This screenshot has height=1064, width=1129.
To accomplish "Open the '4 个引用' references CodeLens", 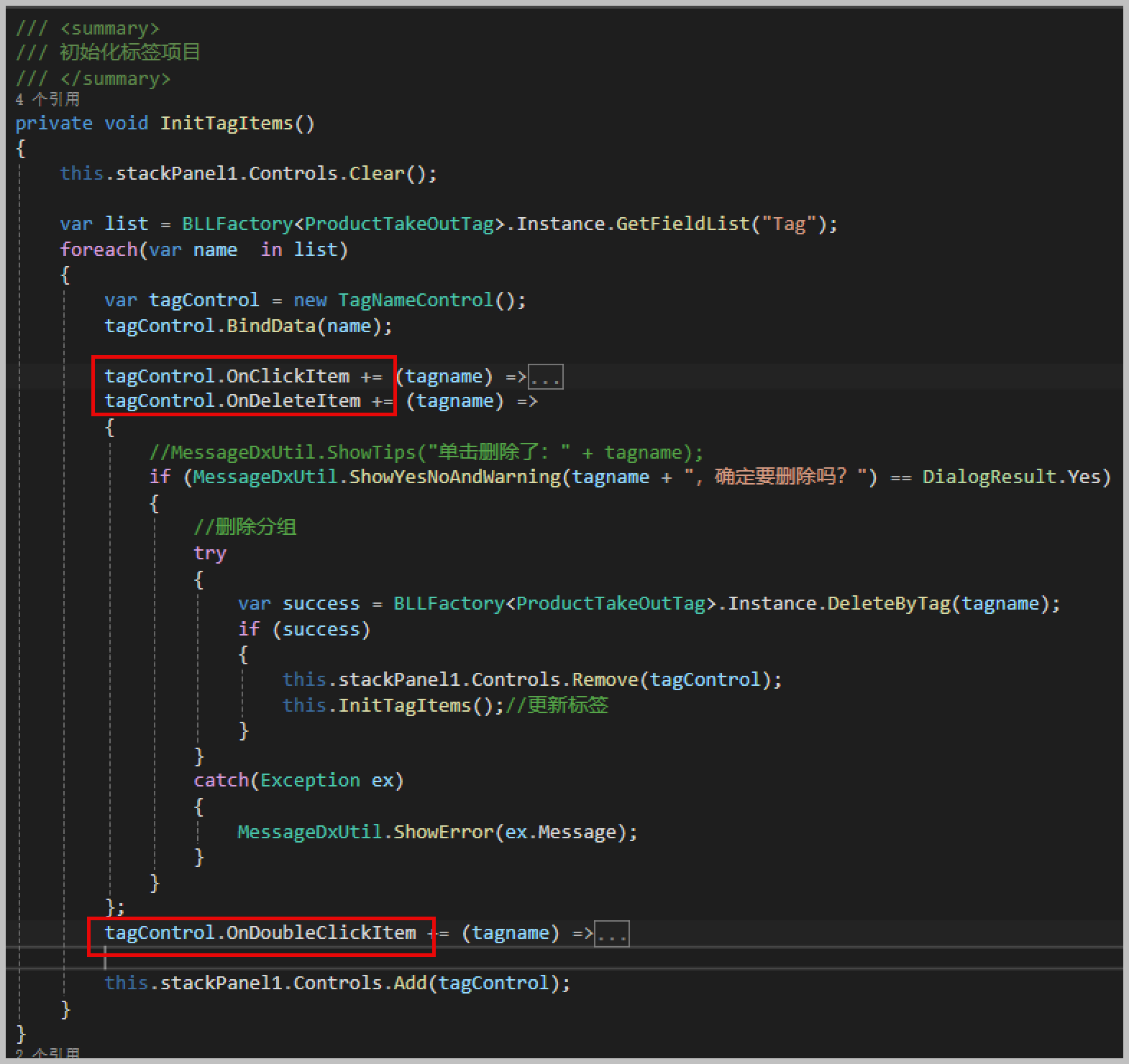I will click(47, 99).
